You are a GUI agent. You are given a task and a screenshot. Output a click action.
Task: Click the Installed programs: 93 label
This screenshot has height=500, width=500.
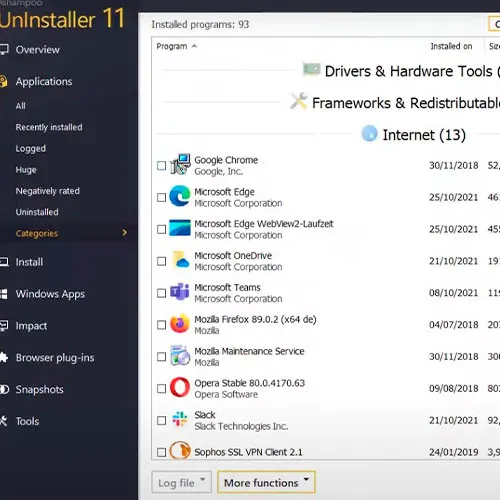pos(200,24)
